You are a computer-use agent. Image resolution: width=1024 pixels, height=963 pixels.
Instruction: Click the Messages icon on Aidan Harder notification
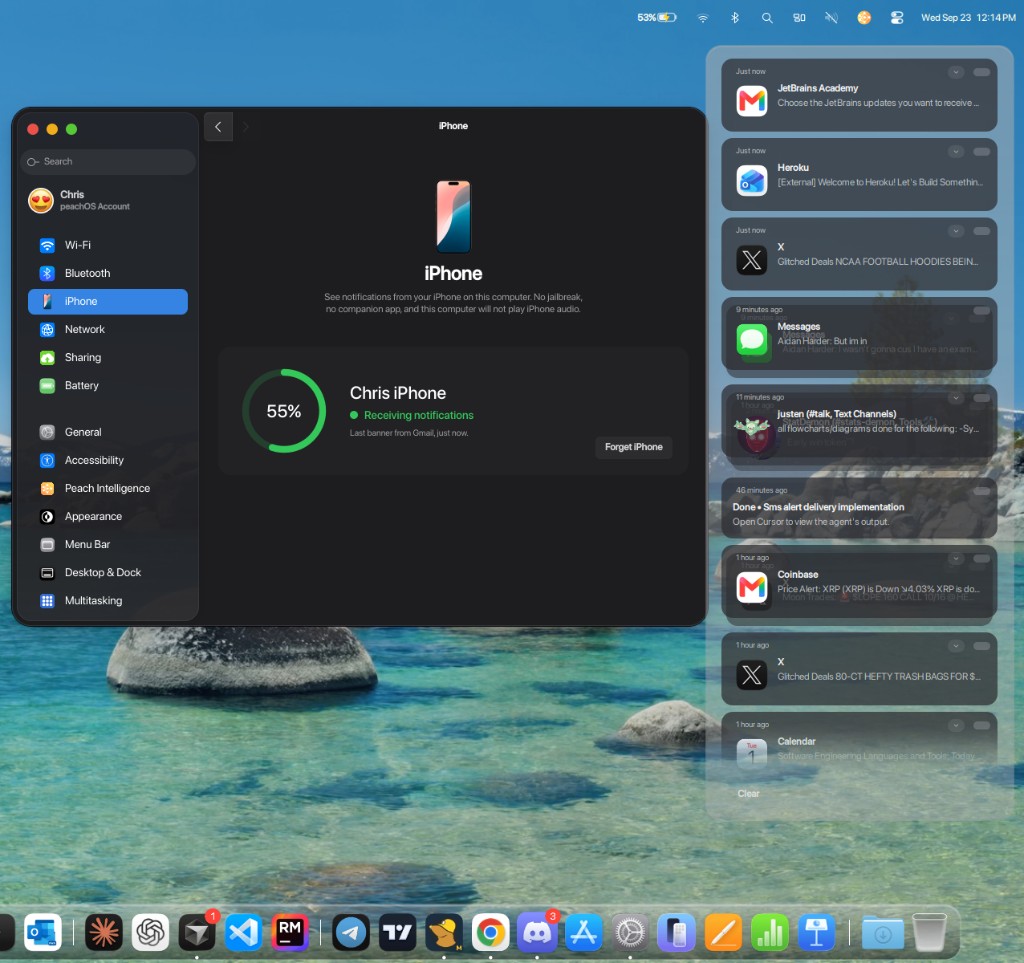[752, 339]
